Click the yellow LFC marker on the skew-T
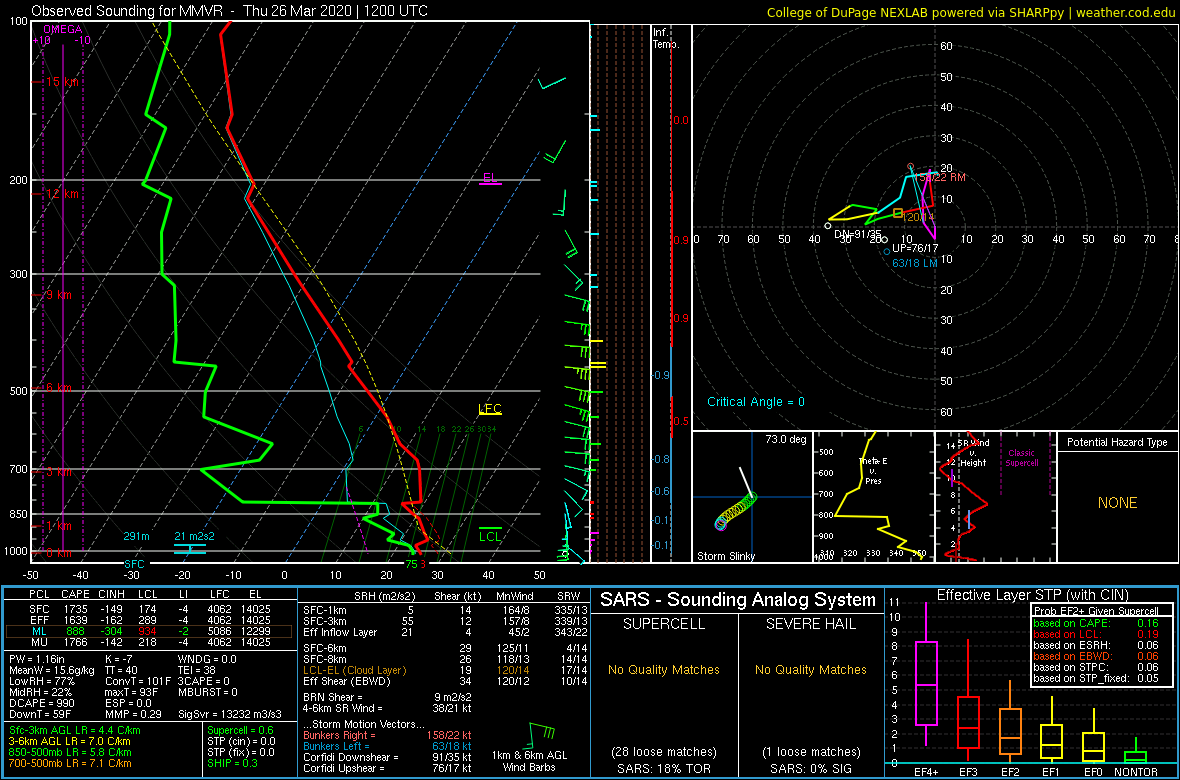1180x780 pixels. (x=490, y=409)
